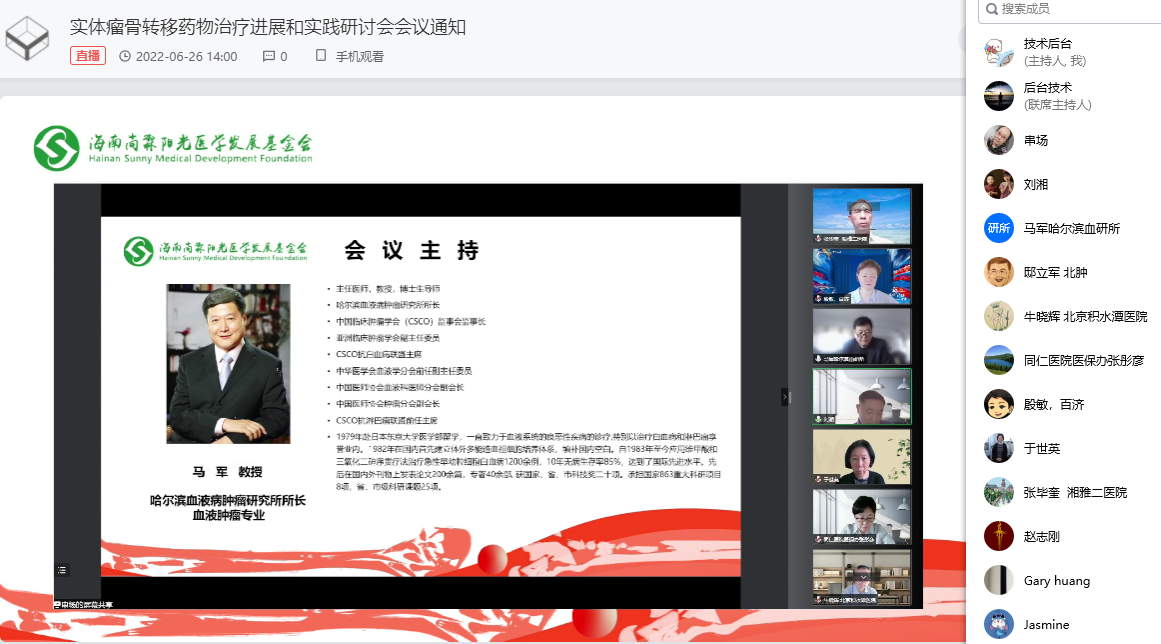1161x644 pixels.
Task: Type in the 搜索成员 search field
Action: 1075,9
